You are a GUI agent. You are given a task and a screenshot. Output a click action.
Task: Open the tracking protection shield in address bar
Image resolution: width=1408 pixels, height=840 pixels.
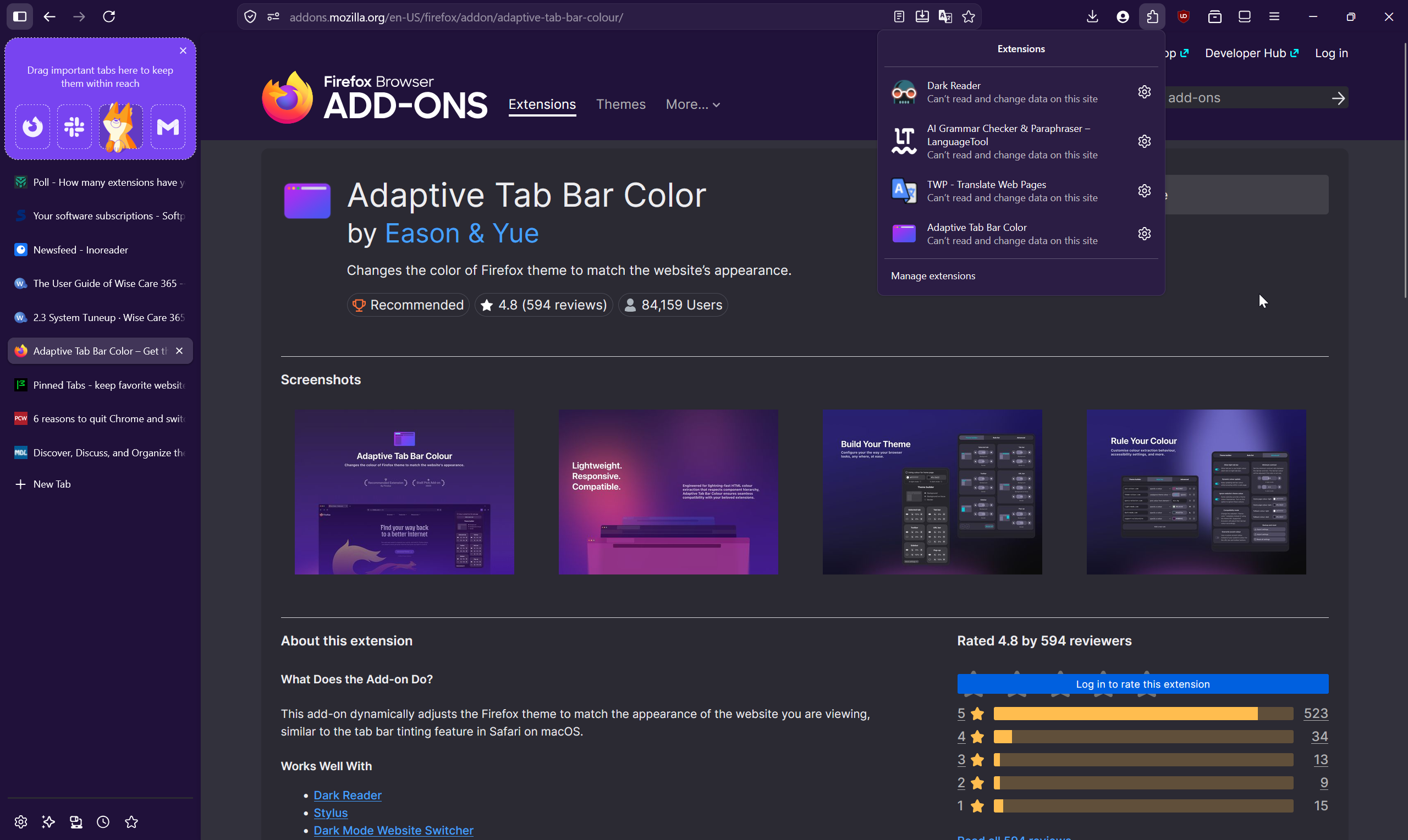250,17
